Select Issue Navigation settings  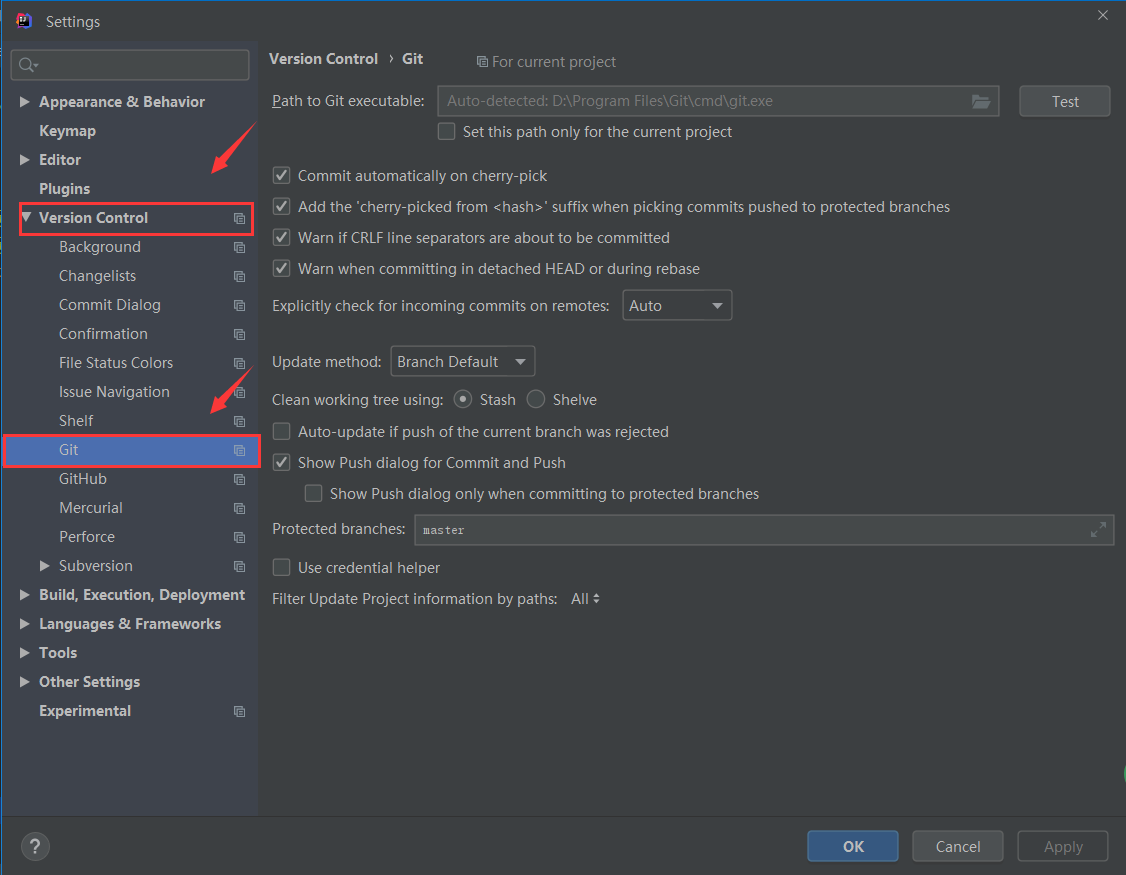(114, 392)
